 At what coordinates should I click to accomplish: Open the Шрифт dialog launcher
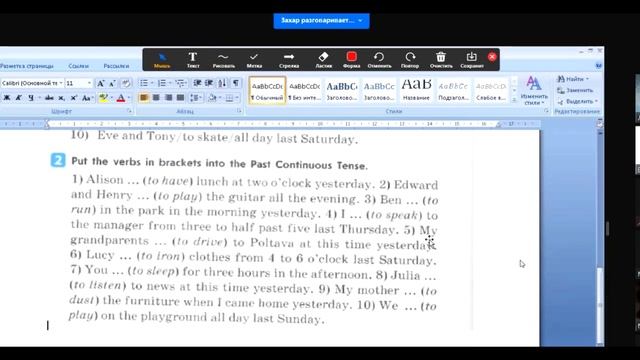[129, 111]
